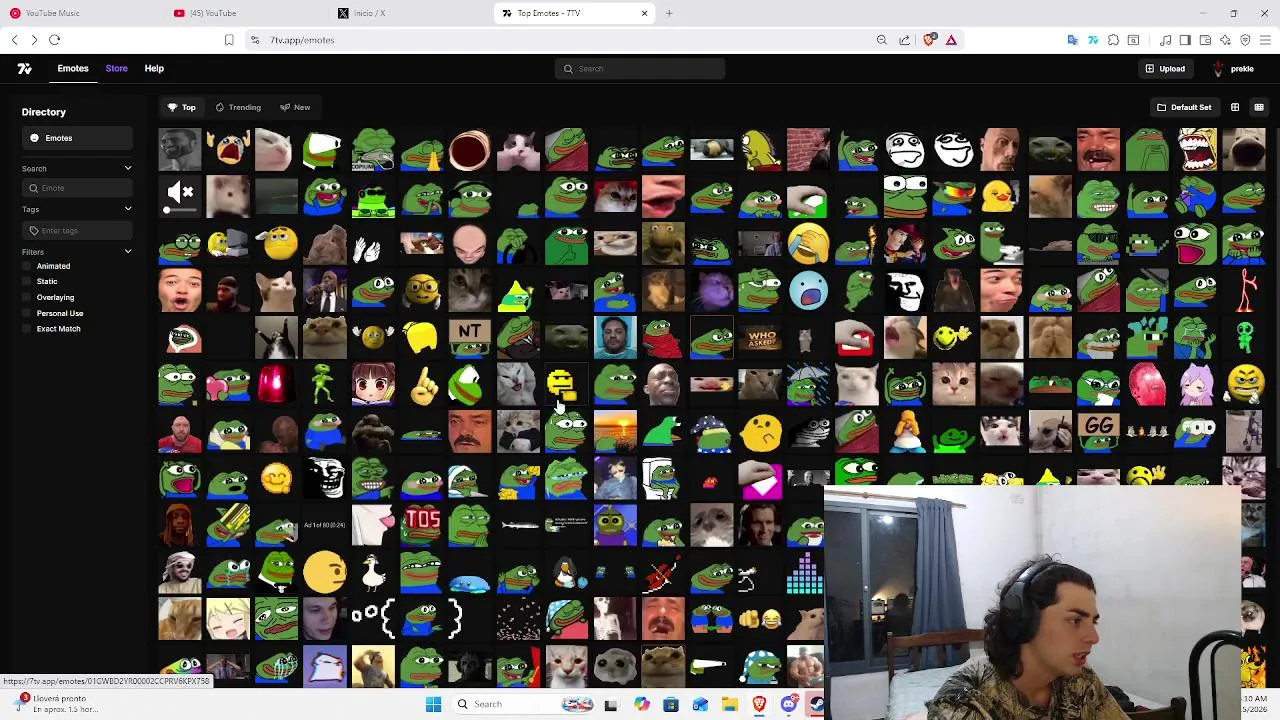
Task: Open the browser hamburger menu
Action: [x=1265, y=40]
